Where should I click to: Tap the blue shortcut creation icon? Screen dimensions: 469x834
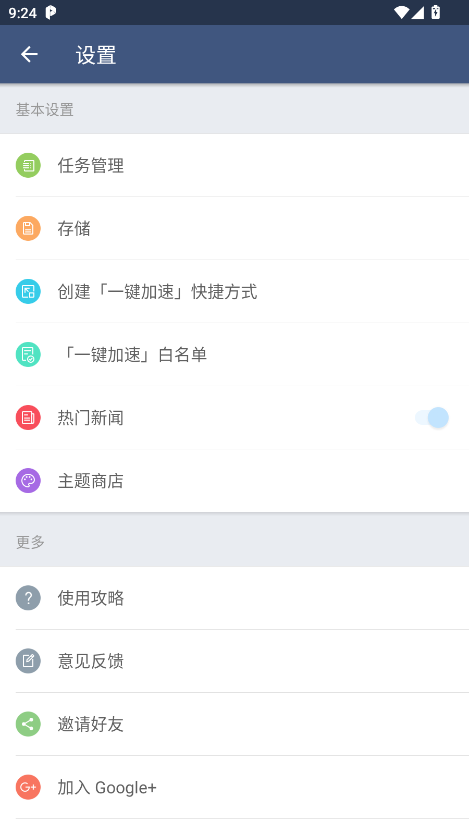coord(28,291)
